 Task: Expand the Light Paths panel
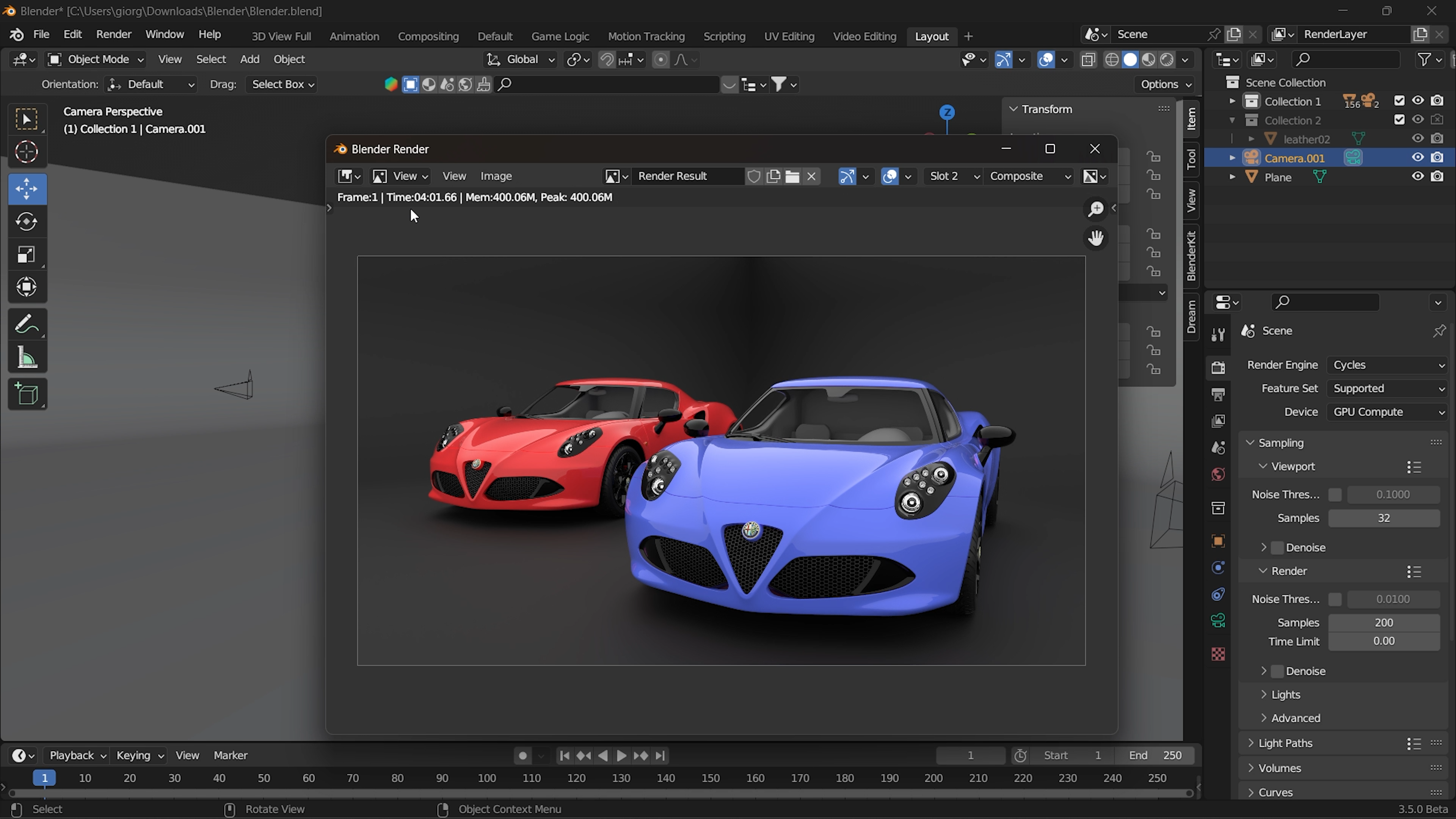[x=1285, y=743]
